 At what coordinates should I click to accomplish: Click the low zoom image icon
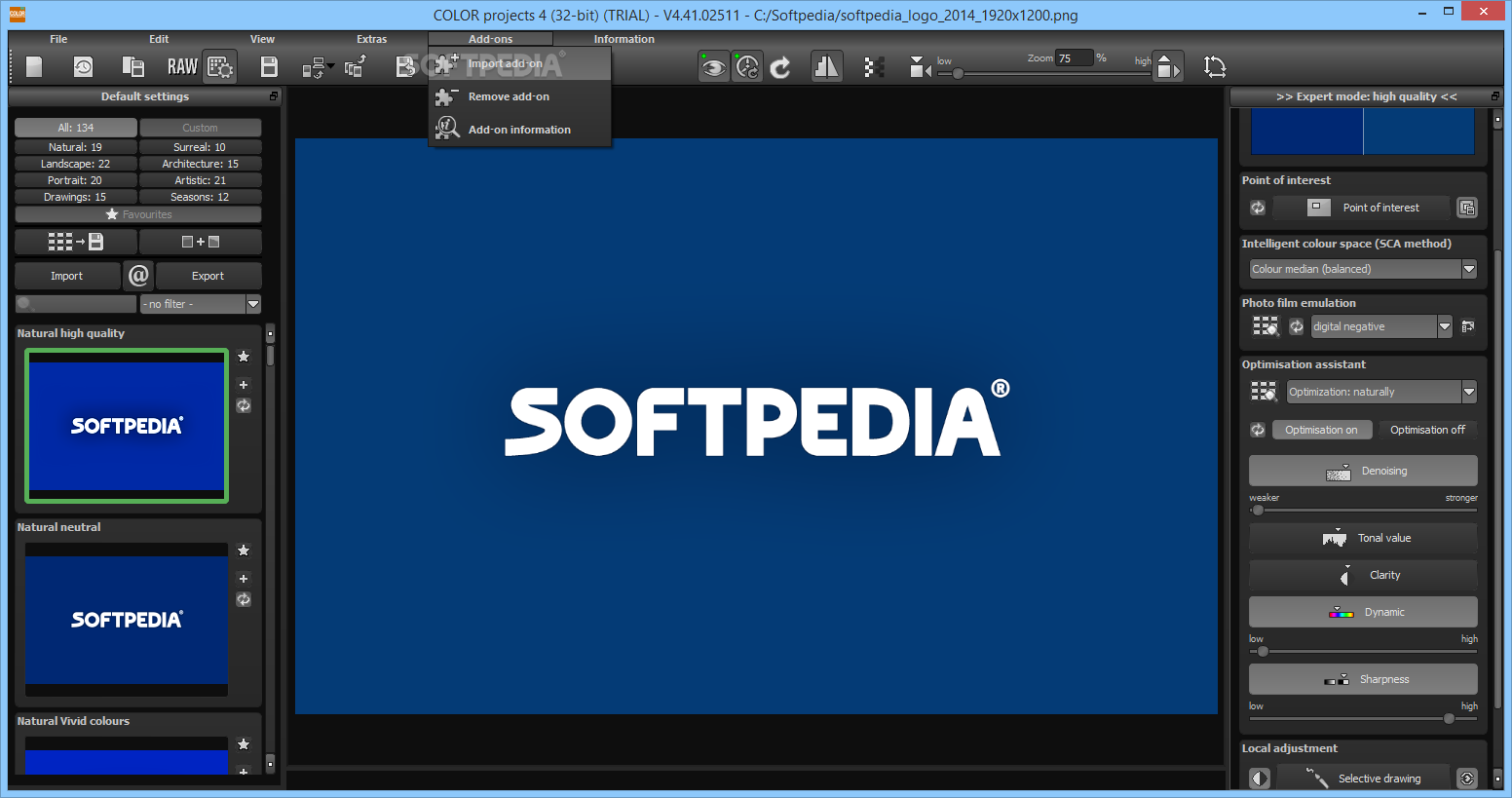click(920, 67)
